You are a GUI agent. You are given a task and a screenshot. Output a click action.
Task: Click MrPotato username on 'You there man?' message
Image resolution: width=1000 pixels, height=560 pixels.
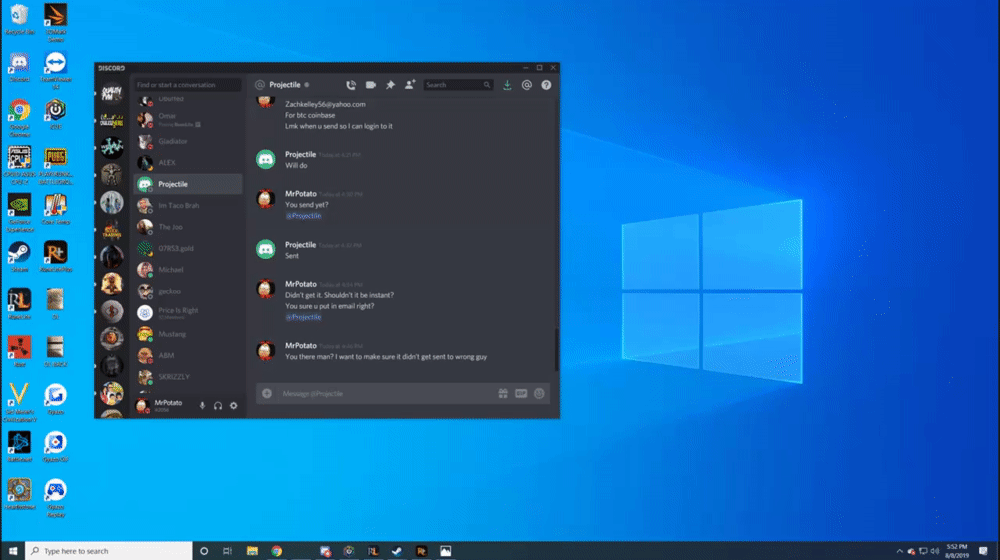coord(300,346)
